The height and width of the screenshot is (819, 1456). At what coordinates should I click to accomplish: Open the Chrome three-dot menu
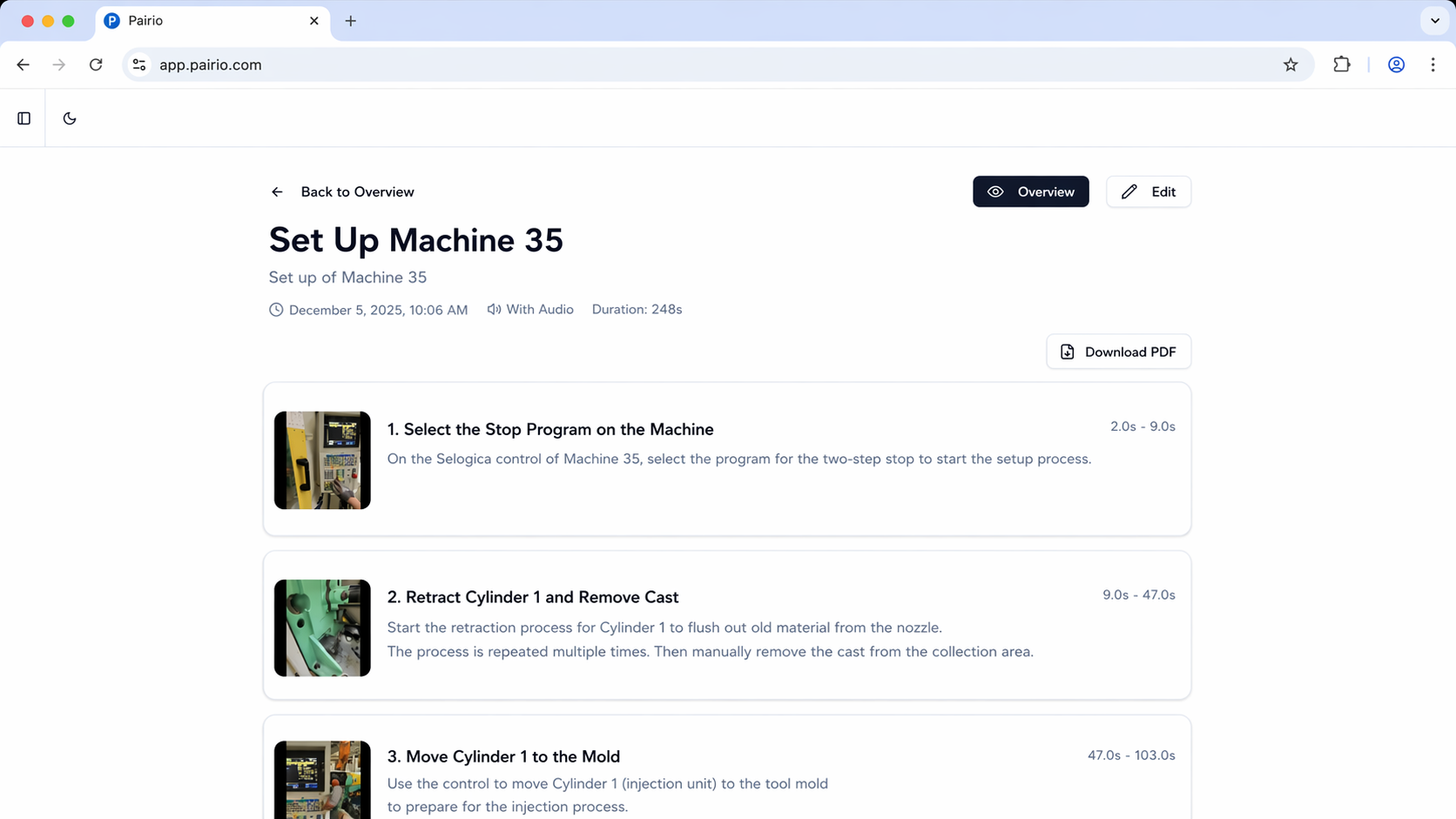[1432, 64]
